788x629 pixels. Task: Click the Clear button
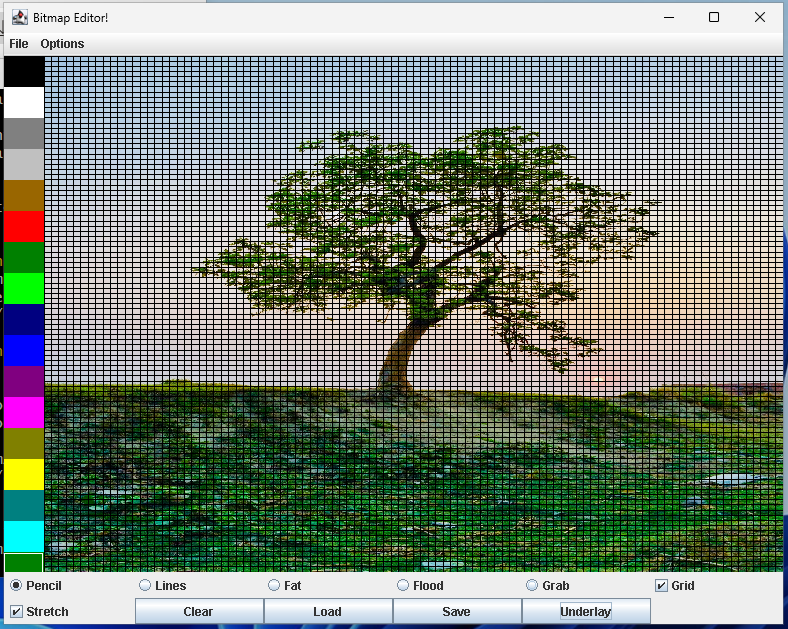(x=199, y=611)
